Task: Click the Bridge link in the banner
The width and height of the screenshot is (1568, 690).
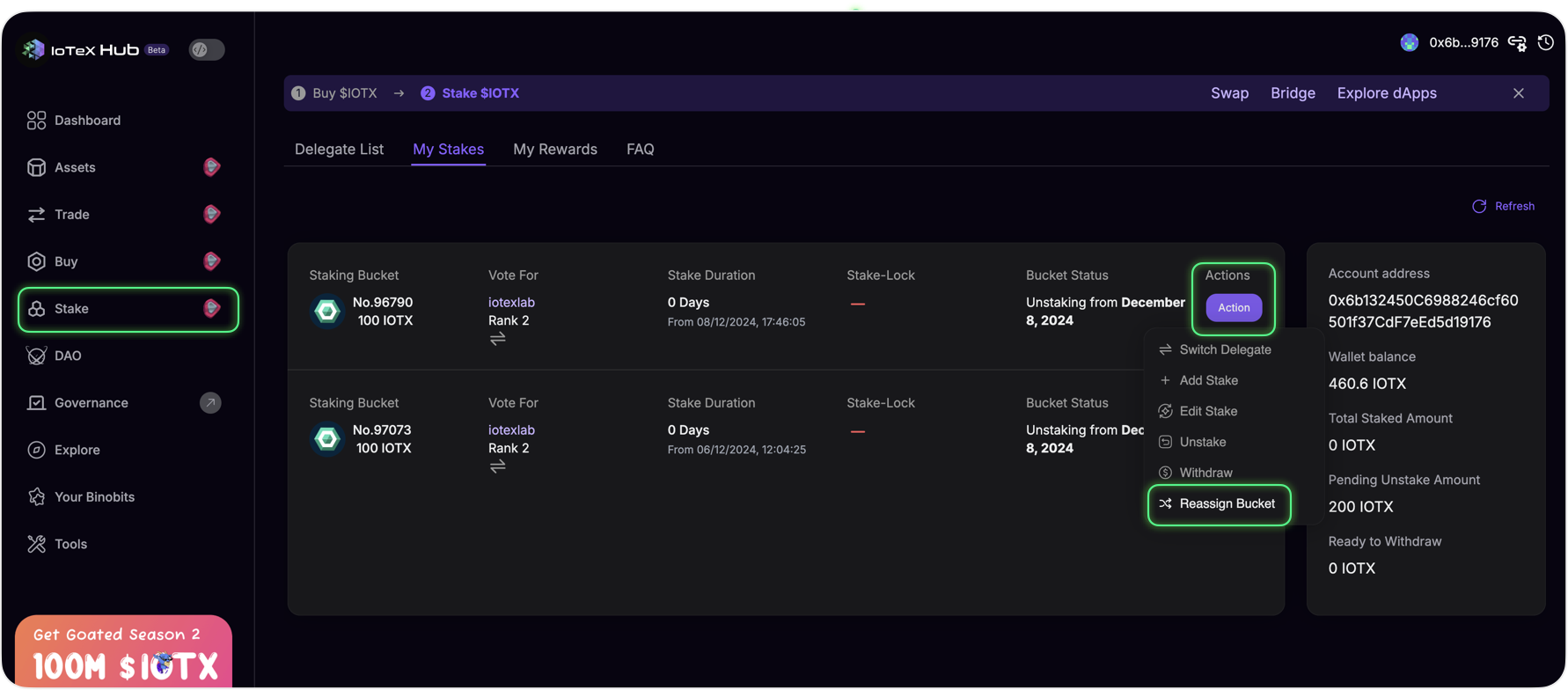Action: pos(1293,93)
